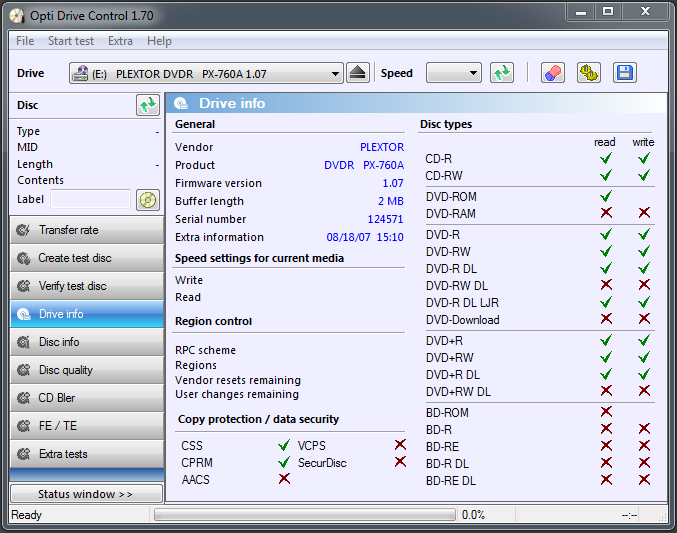Save results with the floppy disk icon
The width and height of the screenshot is (677, 533).
click(x=625, y=73)
